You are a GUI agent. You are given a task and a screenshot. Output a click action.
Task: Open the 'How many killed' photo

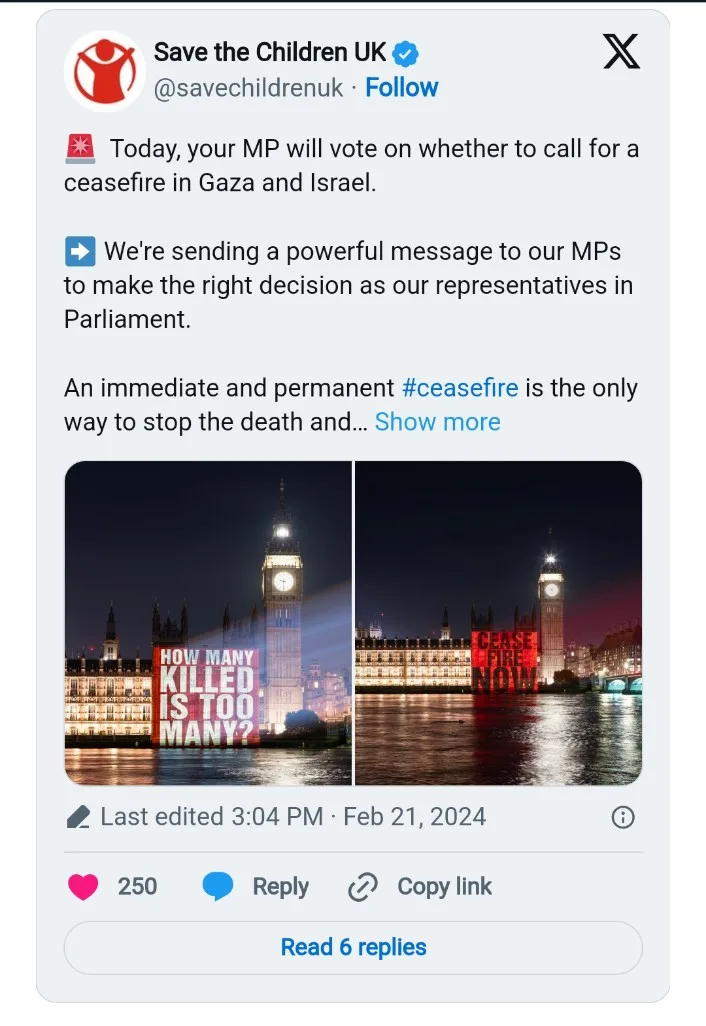pyautogui.click(x=208, y=623)
